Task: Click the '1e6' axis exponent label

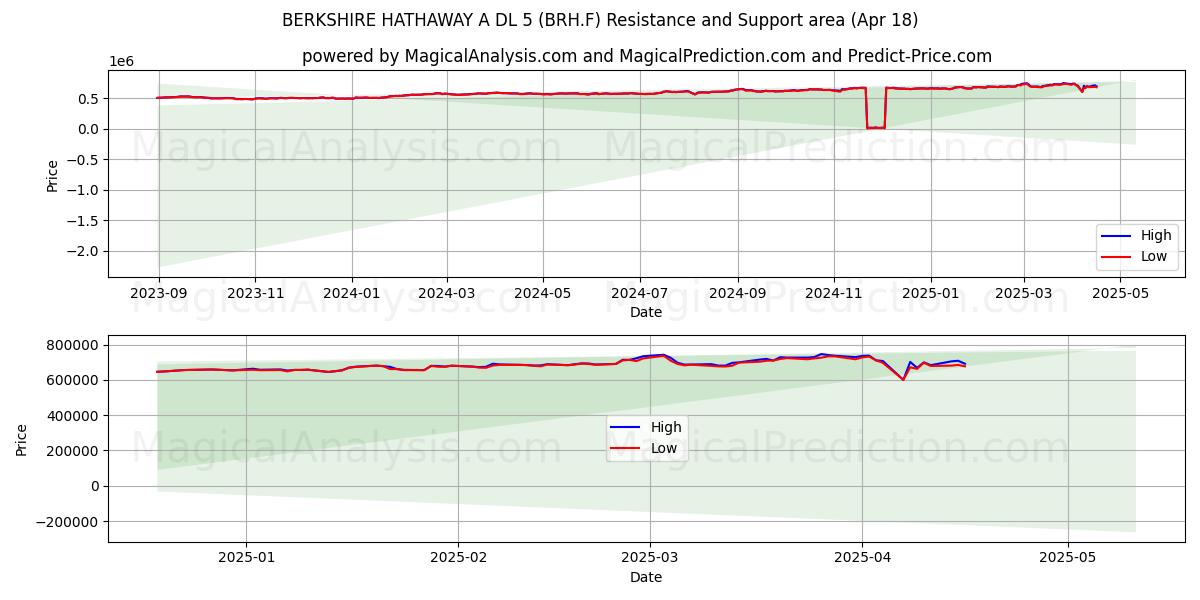Action: 120,61
